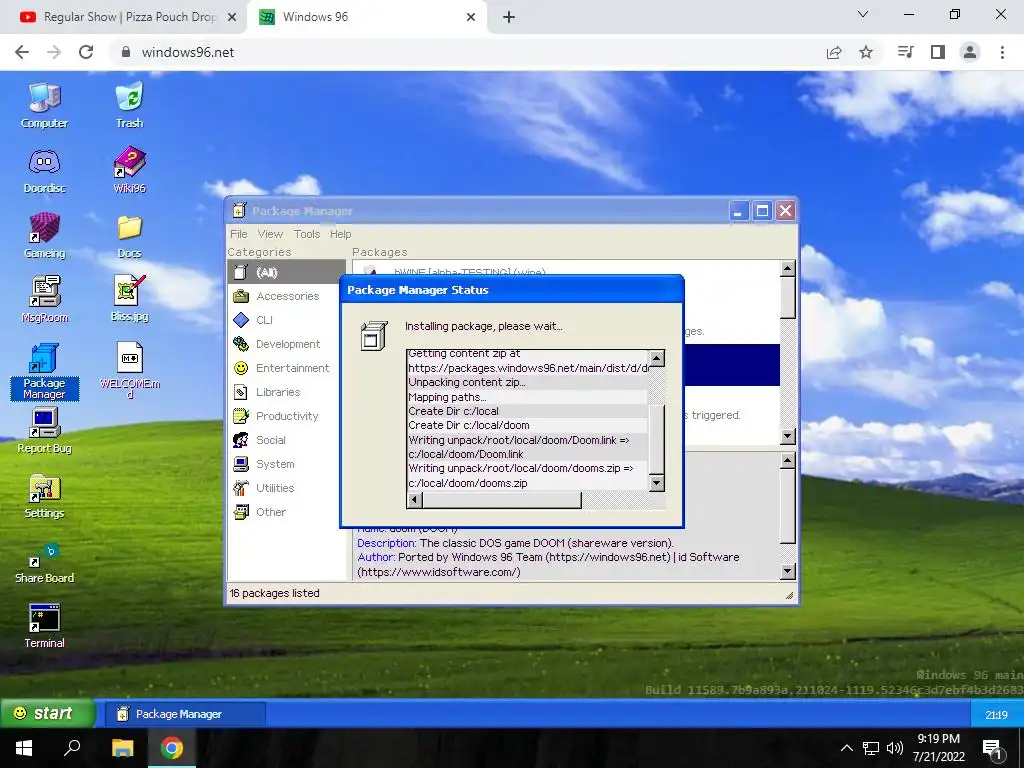The width and height of the screenshot is (1024, 768).
Task: Click packages list scroll up arrow
Action: [x=788, y=268]
